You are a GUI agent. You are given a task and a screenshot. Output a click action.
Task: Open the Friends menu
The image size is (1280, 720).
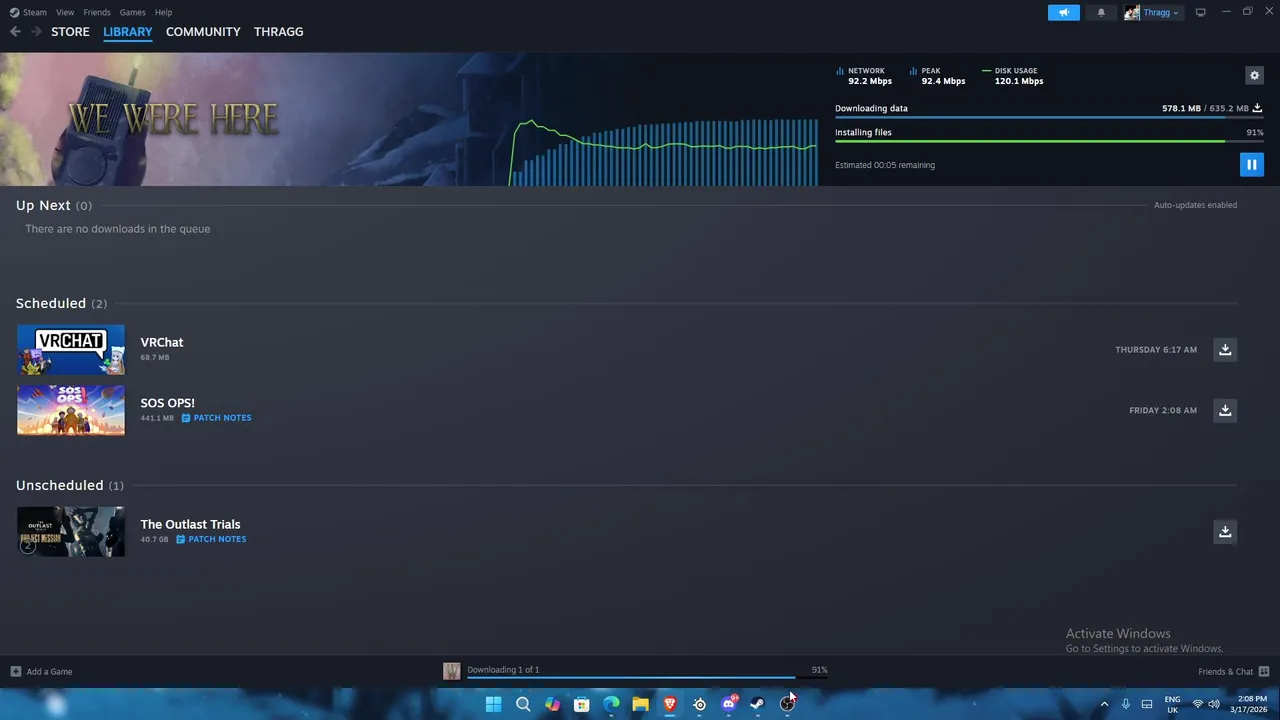click(97, 12)
